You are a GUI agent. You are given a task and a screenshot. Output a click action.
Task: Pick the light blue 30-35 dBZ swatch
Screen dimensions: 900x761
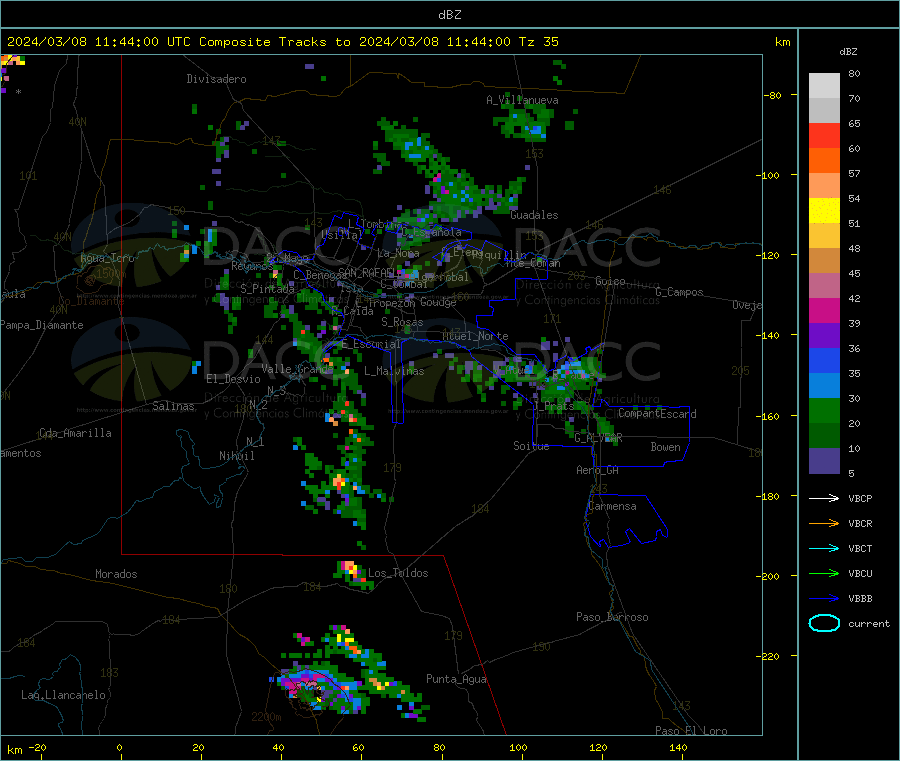click(x=824, y=386)
